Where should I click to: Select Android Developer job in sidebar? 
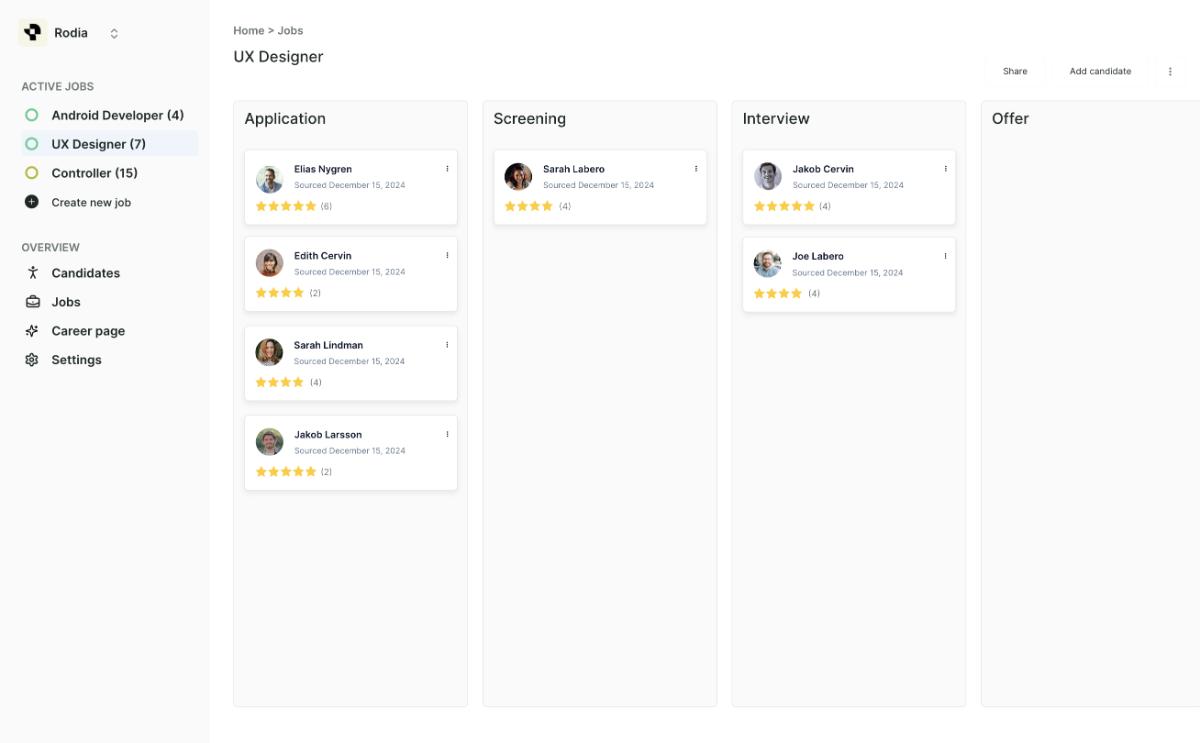point(117,115)
